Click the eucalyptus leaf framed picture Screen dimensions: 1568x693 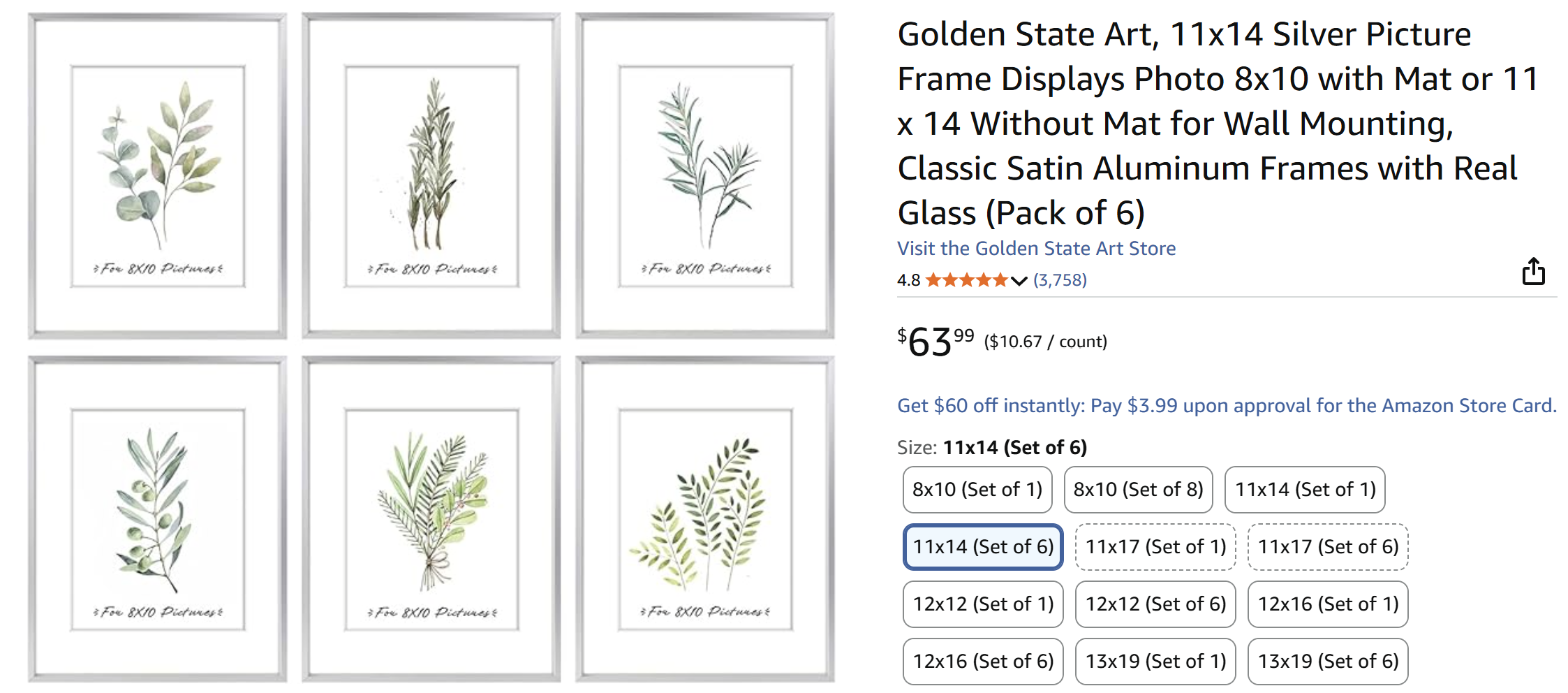point(158,176)
